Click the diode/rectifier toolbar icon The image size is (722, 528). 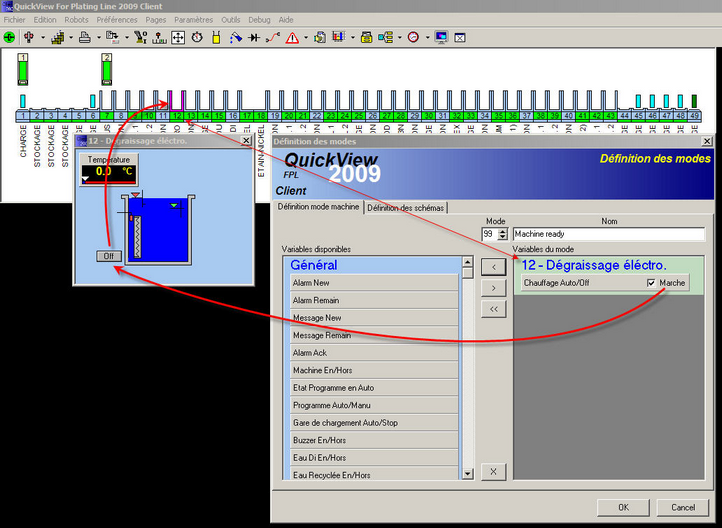[x=254, y=37]
